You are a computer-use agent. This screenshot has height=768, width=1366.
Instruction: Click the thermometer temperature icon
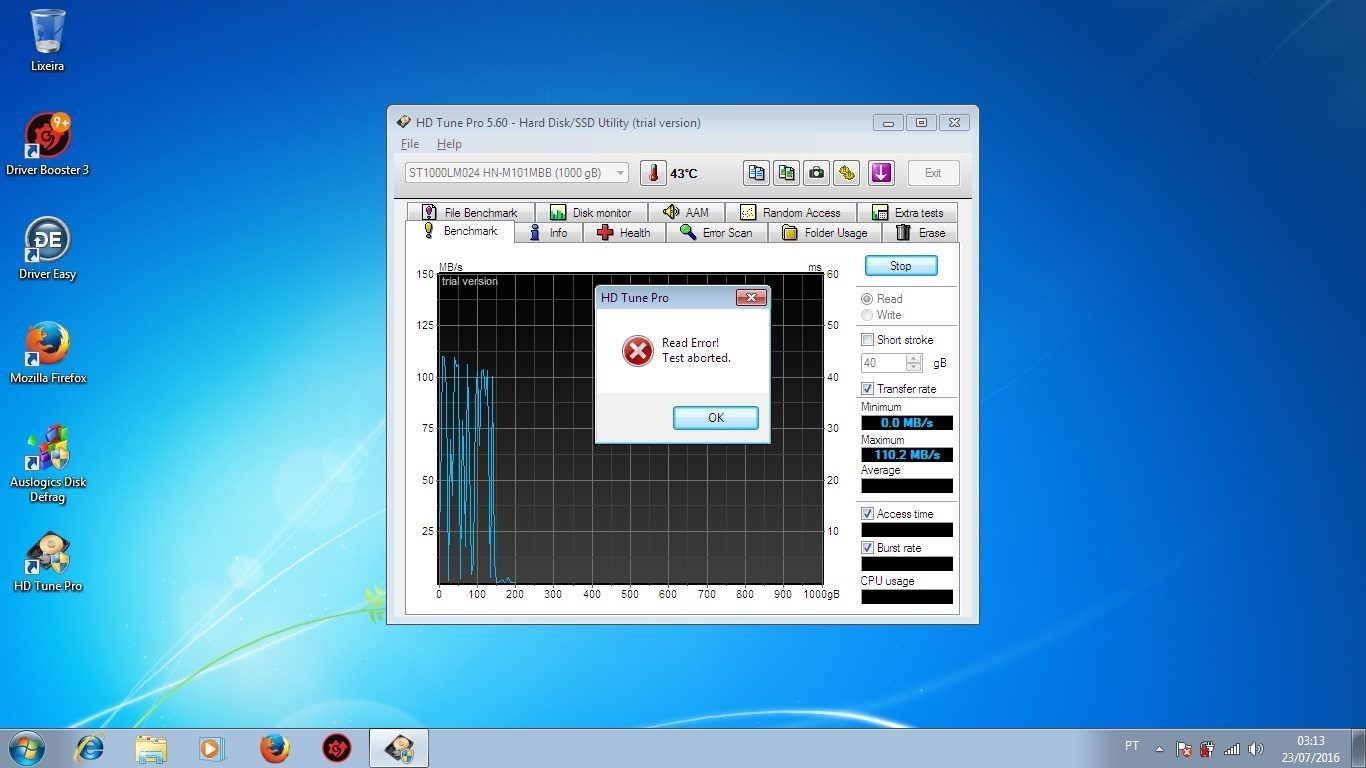pos(653,173)
